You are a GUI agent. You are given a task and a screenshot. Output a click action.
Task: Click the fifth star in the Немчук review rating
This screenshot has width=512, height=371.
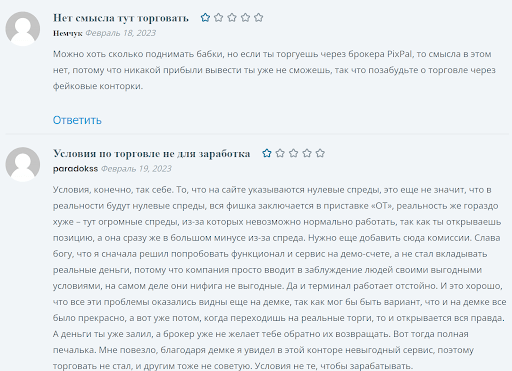(x=259, y=17)
